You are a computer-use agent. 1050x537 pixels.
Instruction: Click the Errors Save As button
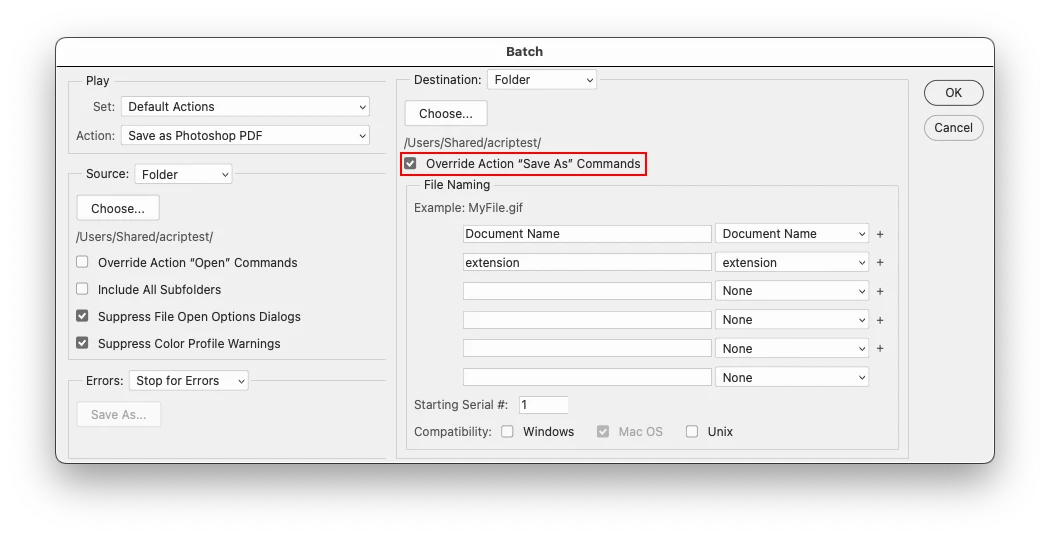(x=119, y=414)
